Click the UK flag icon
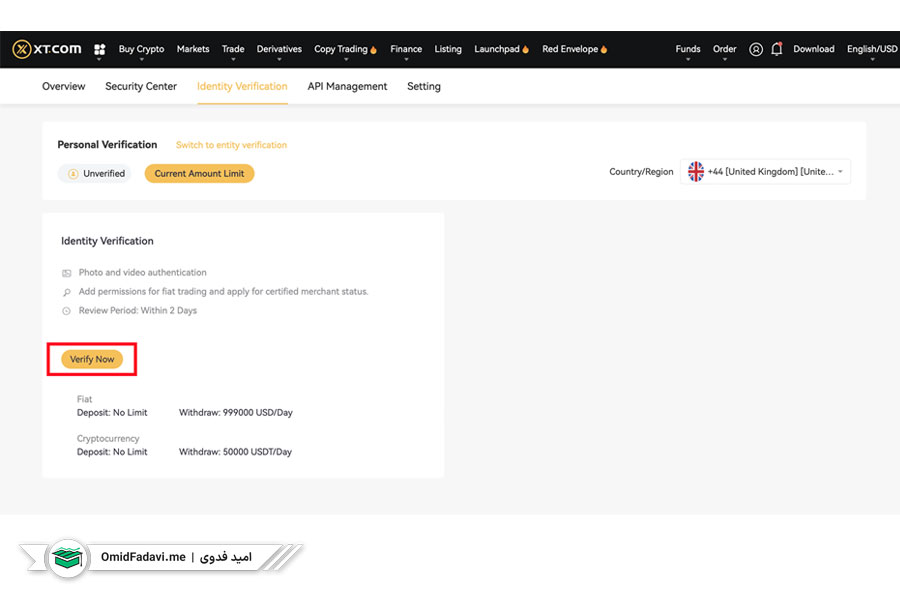This screenshot has width=900, height=600. (x=696, y=172)
